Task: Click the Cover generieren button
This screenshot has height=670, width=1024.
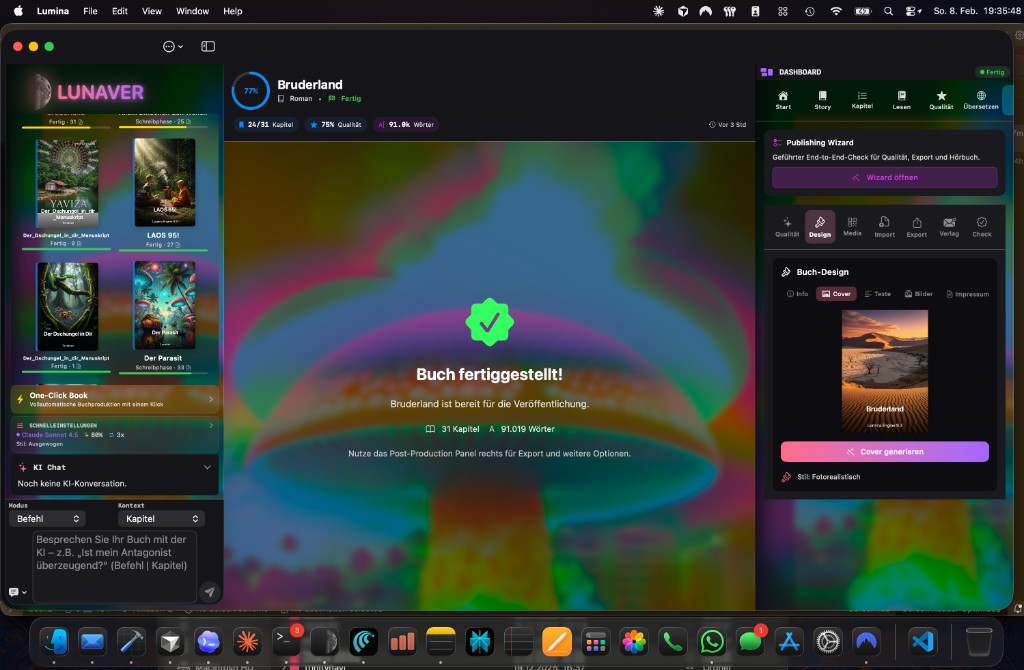Action: point(884,452)
